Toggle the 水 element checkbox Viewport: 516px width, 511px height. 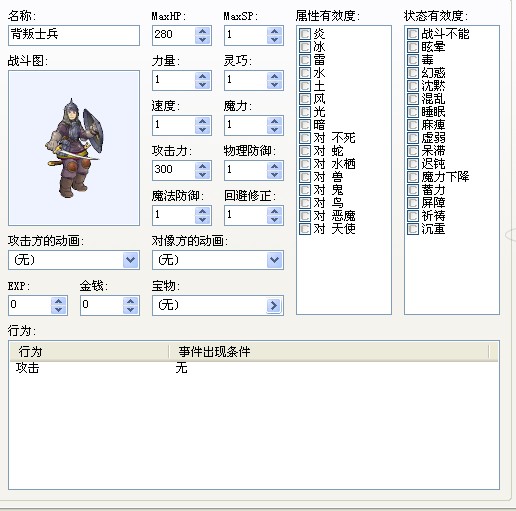pos(305,73)
